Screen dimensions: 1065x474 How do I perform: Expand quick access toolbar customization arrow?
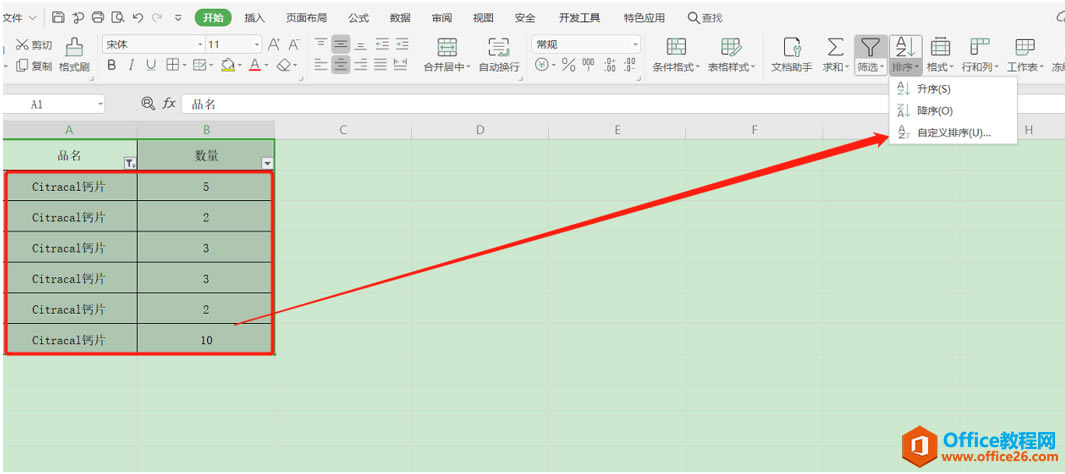[178, 18]
